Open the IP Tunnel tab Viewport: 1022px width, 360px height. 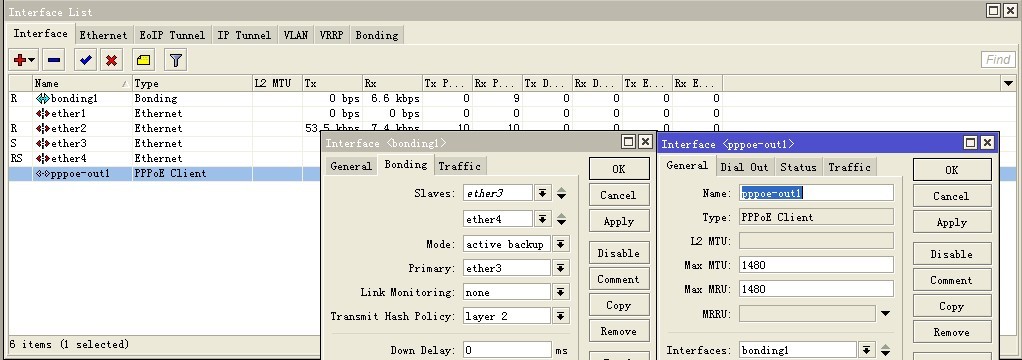tap(244, 35)
